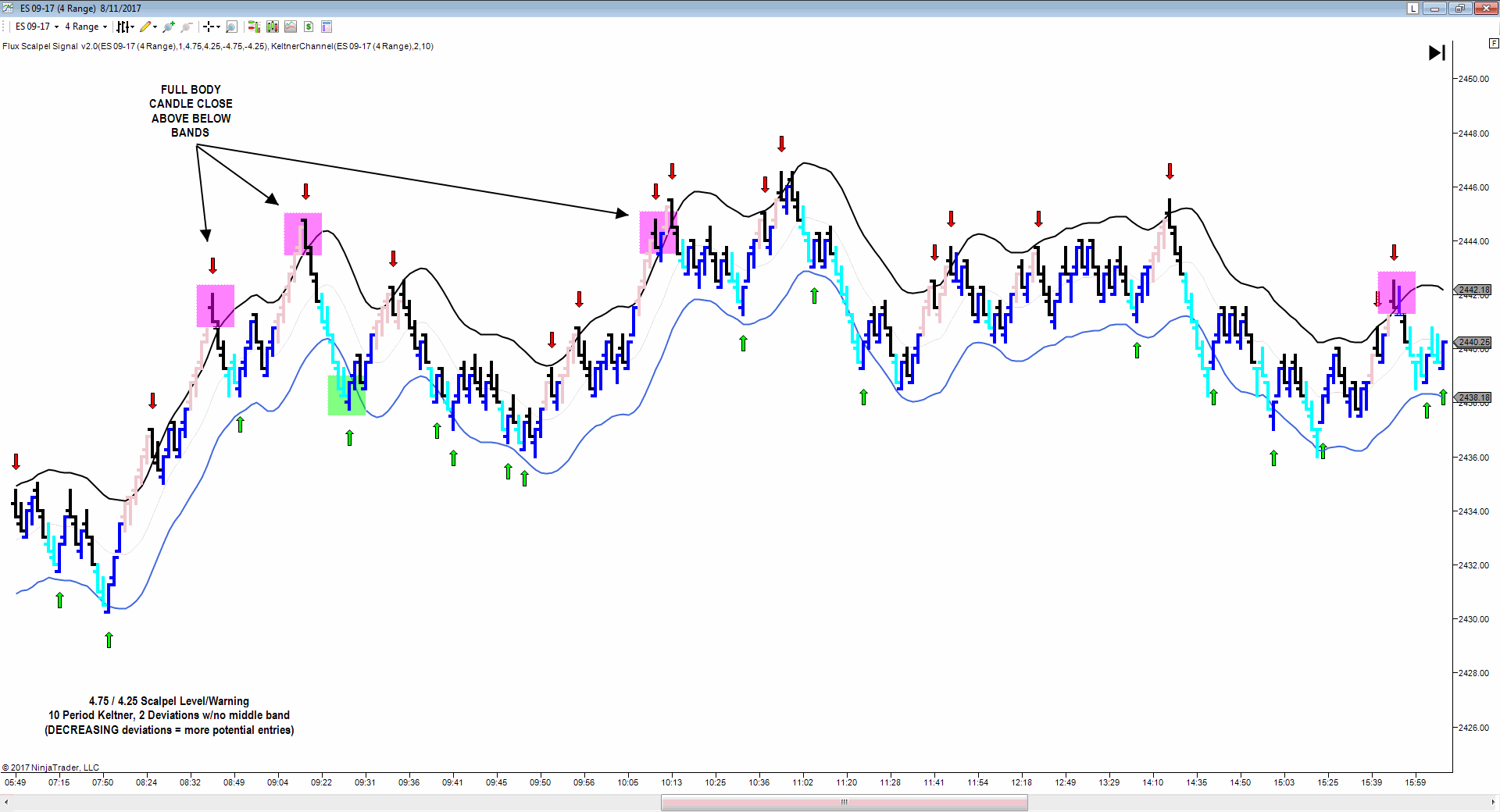1500x812 pixels.
Task: Restore down the chart window
Action: [x=1459, y=8]
